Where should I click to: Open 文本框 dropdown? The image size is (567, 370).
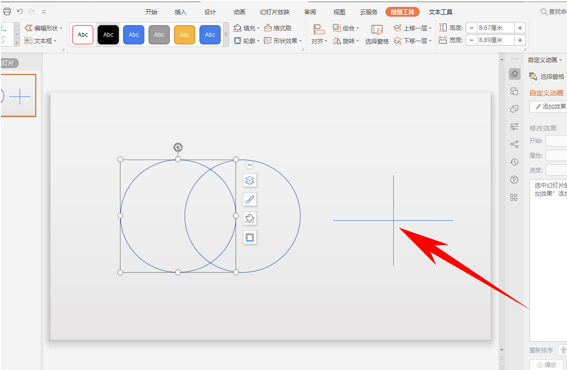coord(40,41)
